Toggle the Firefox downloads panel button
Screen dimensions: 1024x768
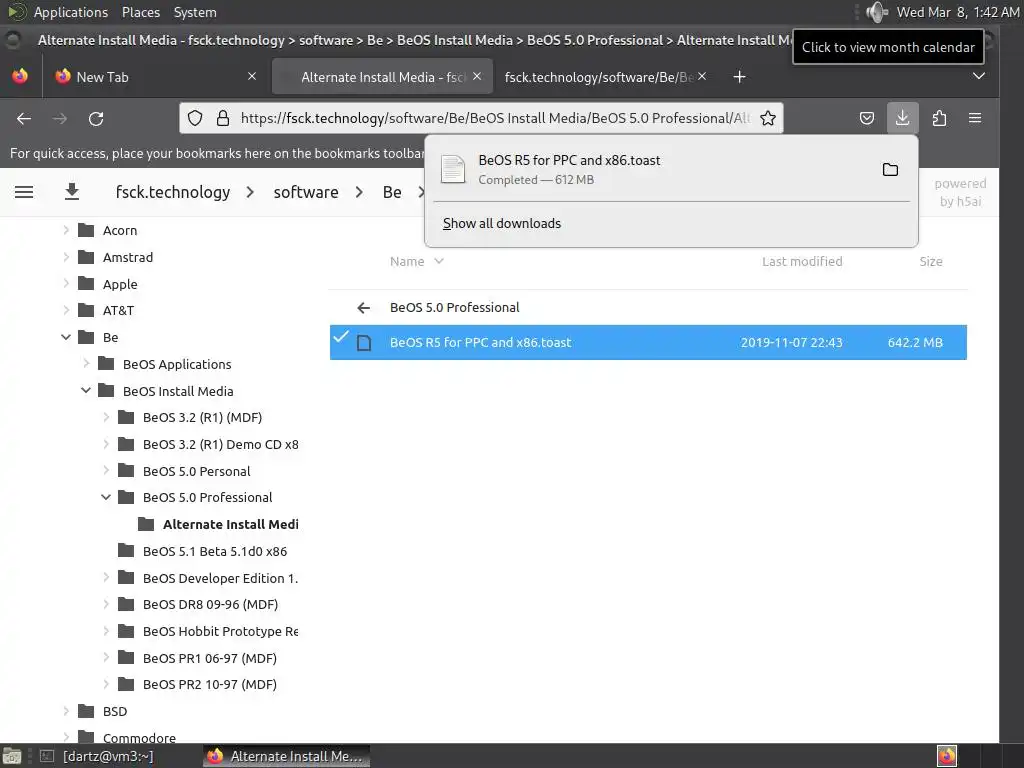[x=903, y=118]
